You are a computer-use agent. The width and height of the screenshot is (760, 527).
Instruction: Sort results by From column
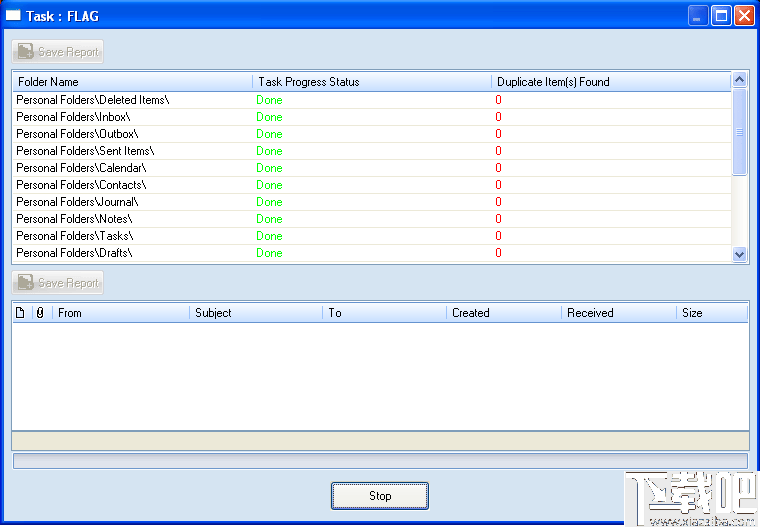(121, 313)
